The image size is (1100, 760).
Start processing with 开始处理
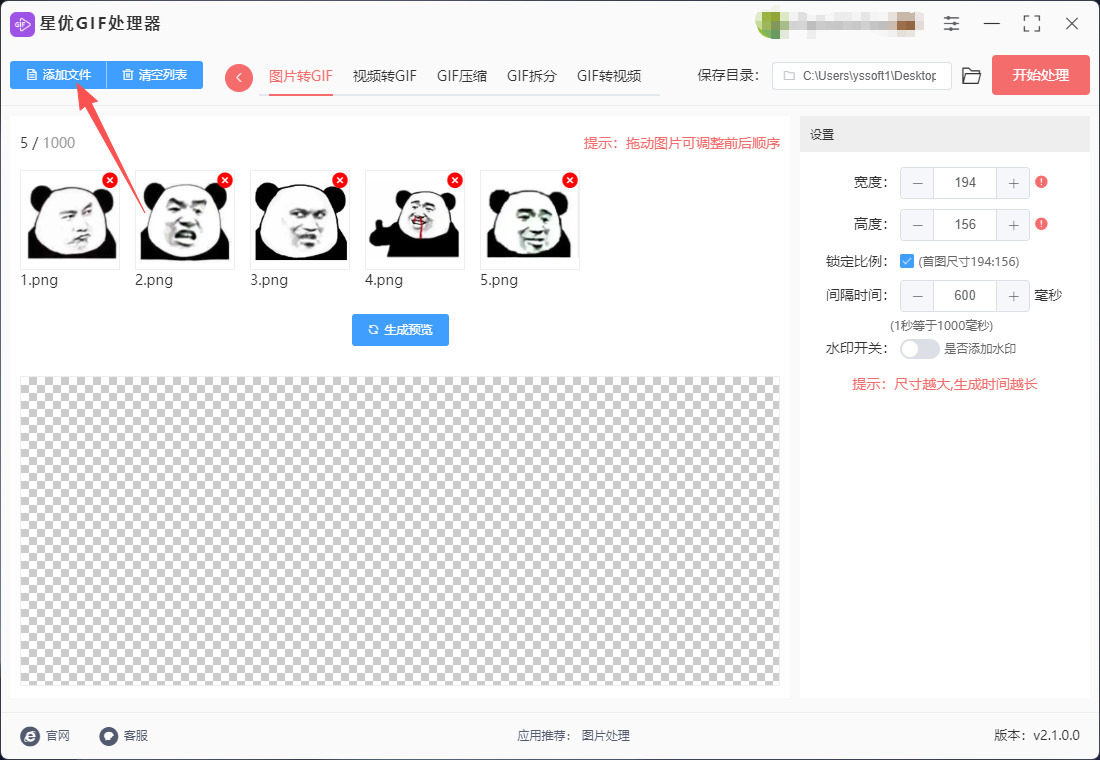[1040, 75]
